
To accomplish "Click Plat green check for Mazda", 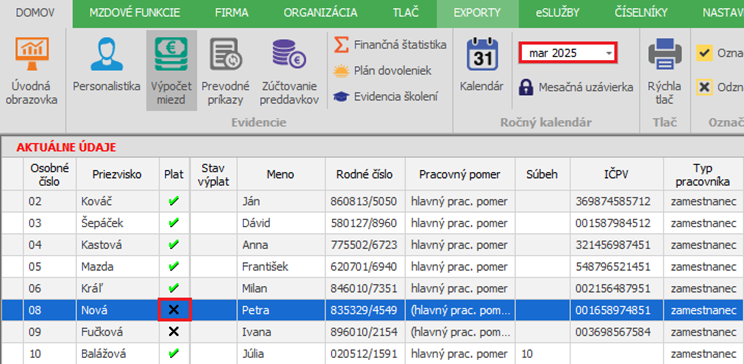I will pos(174,267).
